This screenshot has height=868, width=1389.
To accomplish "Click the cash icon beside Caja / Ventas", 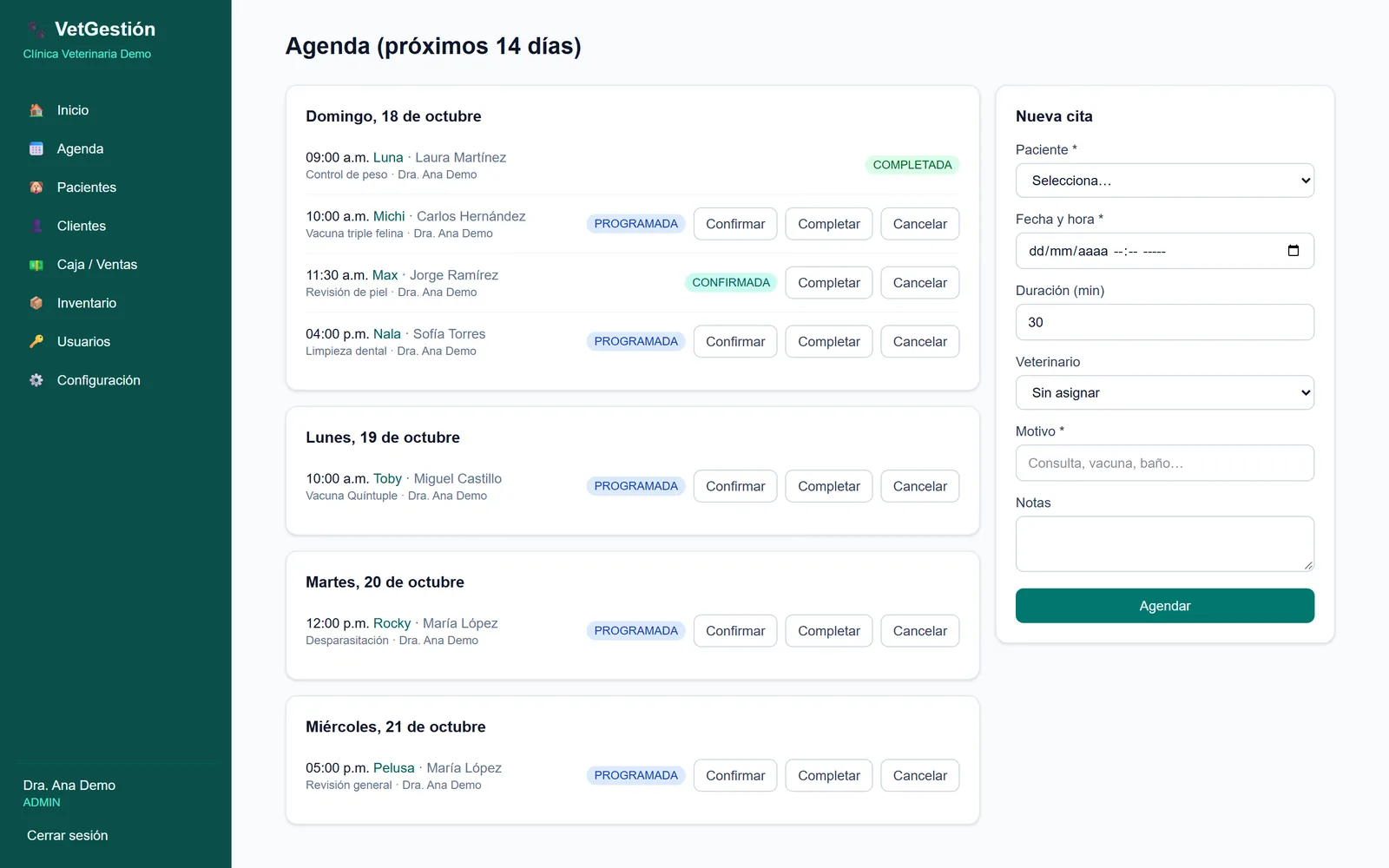I will point(36,265).
